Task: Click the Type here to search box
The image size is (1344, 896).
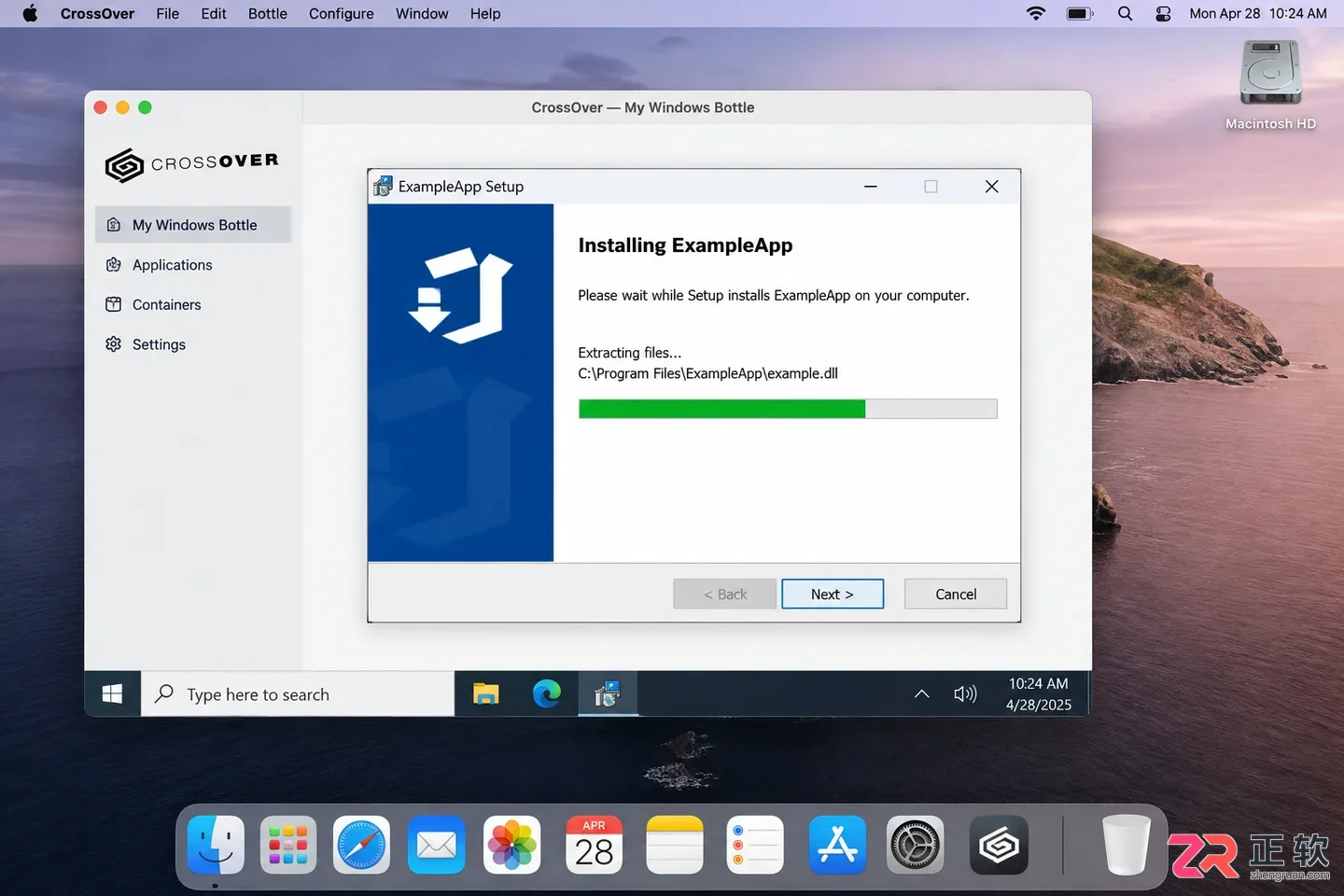Action: pyautogui.click(x=298, y=694)
